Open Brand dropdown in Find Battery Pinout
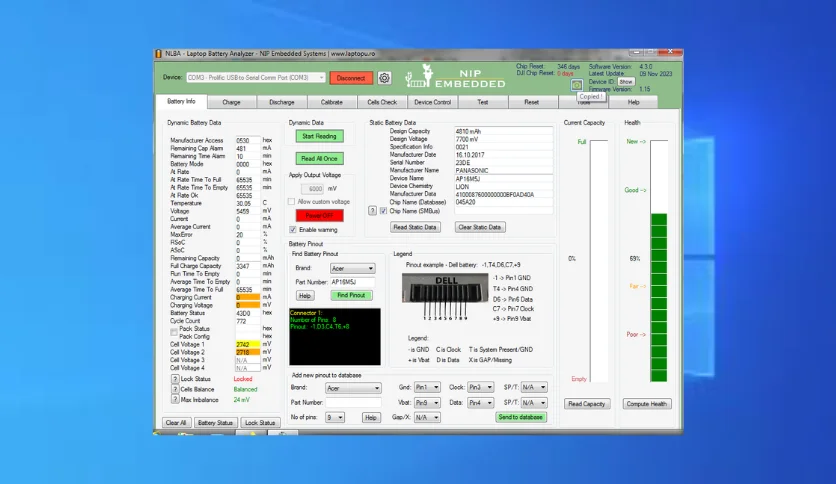 [352, 268]
